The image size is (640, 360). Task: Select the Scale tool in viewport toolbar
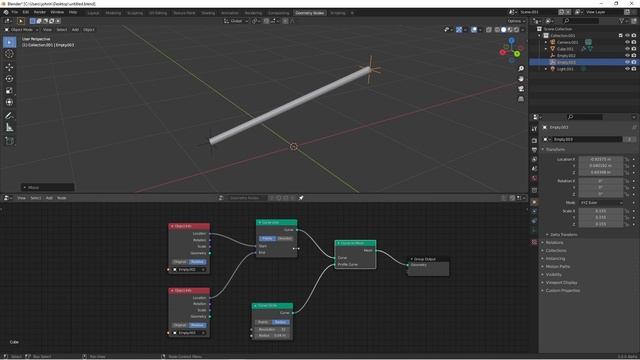click(9, 91)
